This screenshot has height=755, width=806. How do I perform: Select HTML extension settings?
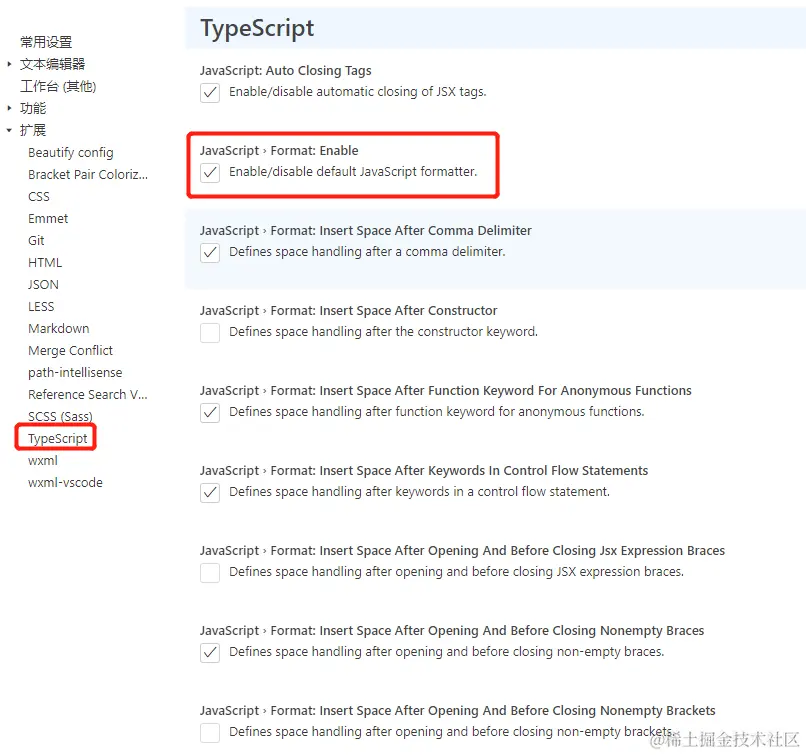point(45,263)
